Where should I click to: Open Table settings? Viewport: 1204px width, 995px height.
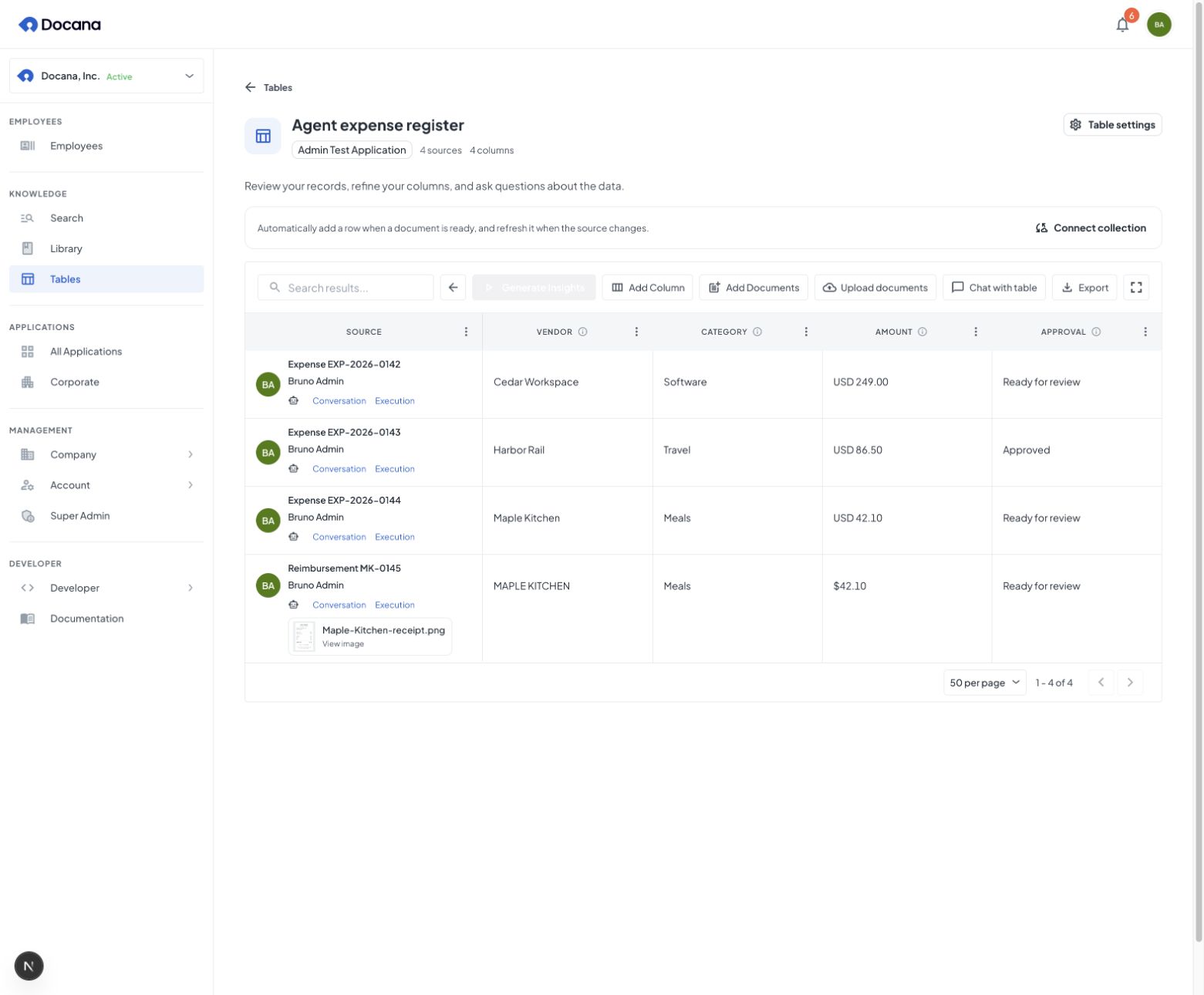tap(1112, 125)
